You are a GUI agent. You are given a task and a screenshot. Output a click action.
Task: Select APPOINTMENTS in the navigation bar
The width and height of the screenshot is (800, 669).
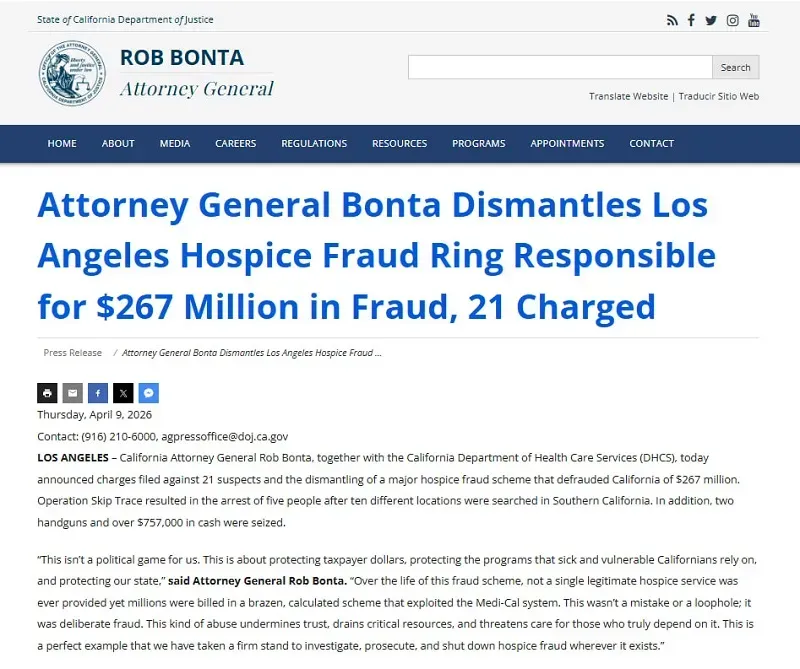click(567, 144)
